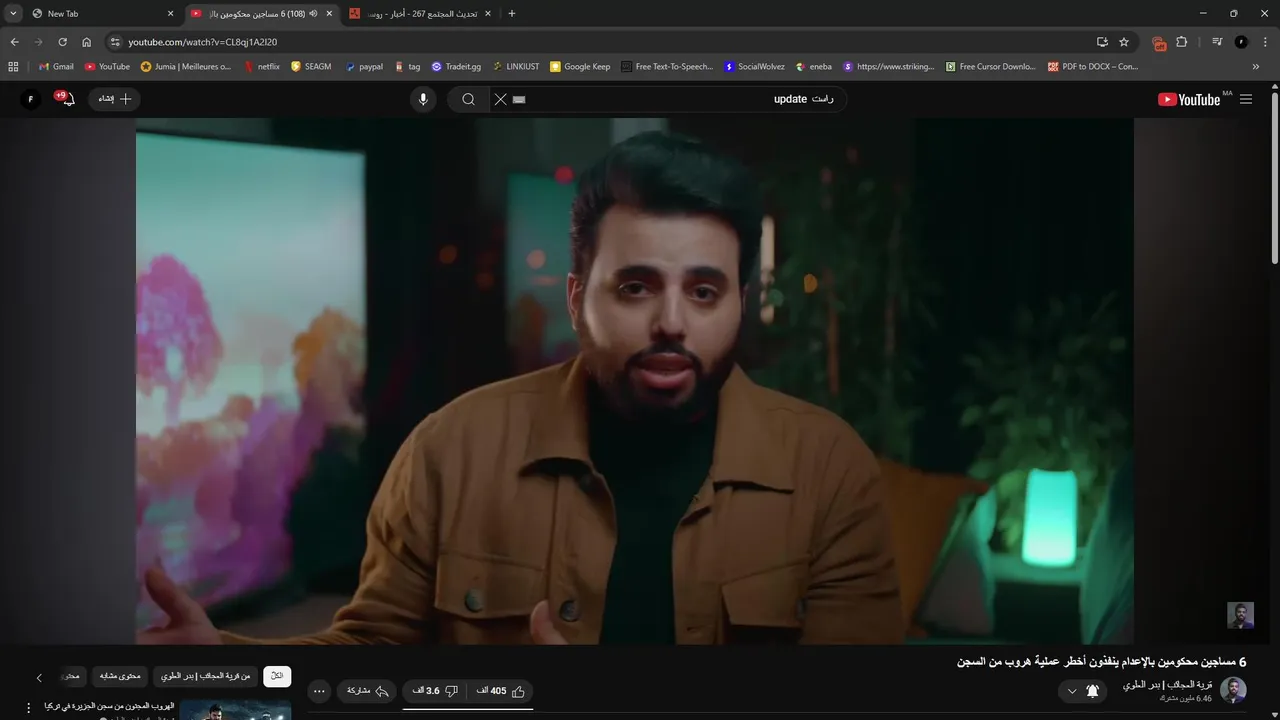
Task: Open channel watermark in video corner
Action: click(1241, 615)
